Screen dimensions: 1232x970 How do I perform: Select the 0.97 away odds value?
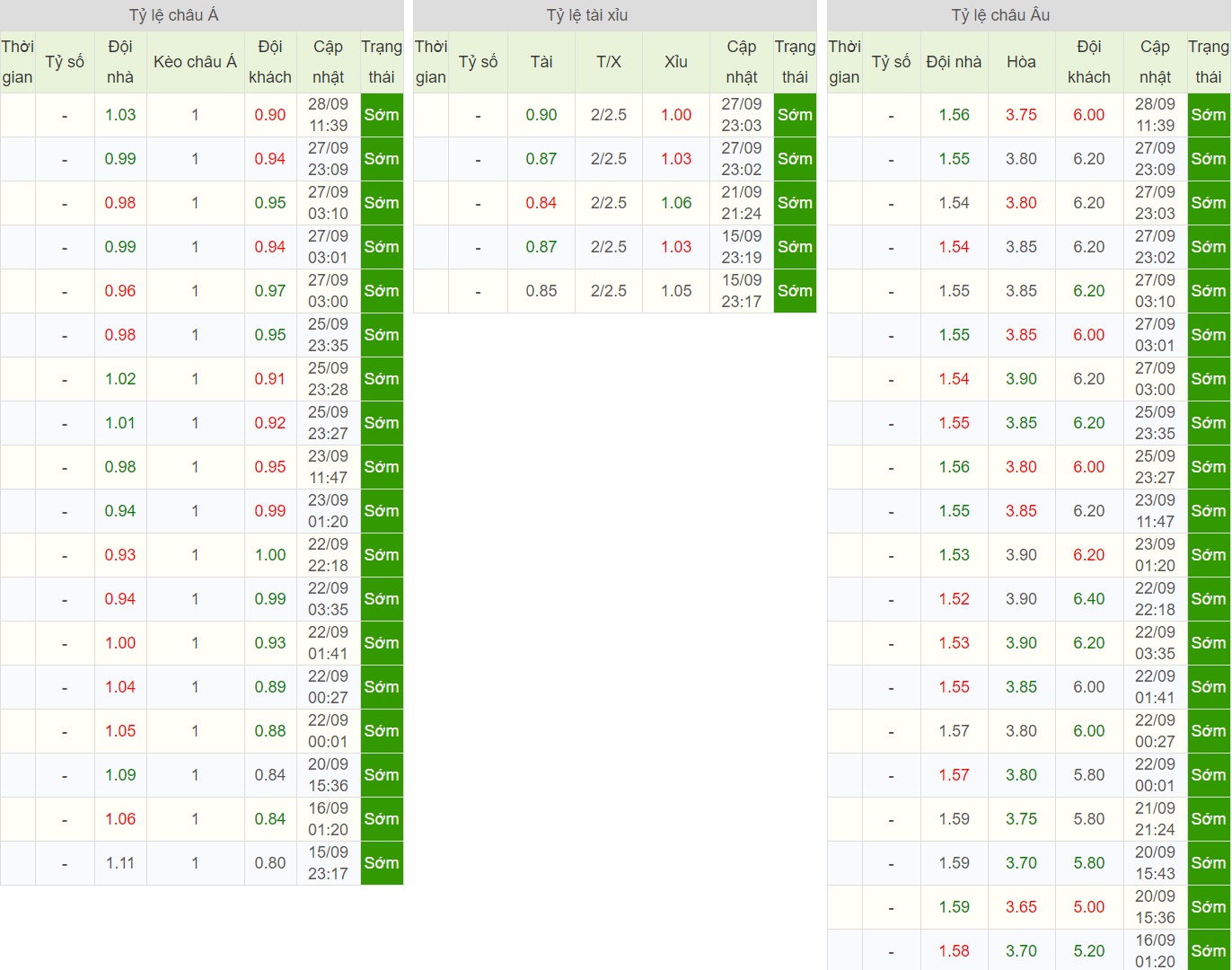pyautogui.click(x=270, y=291)
